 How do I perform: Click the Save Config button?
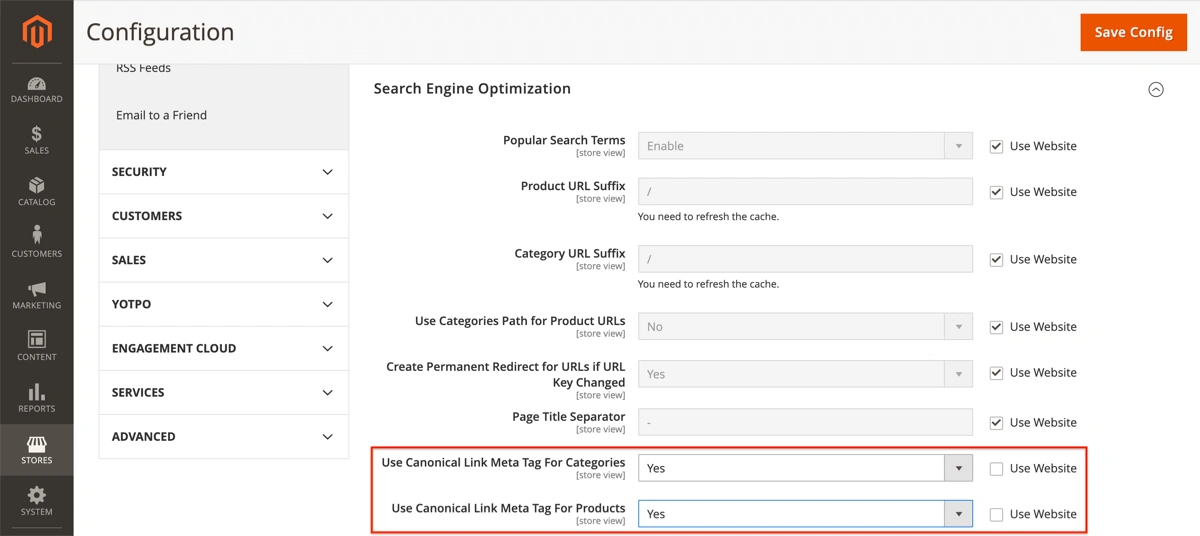coord(1133,32)
